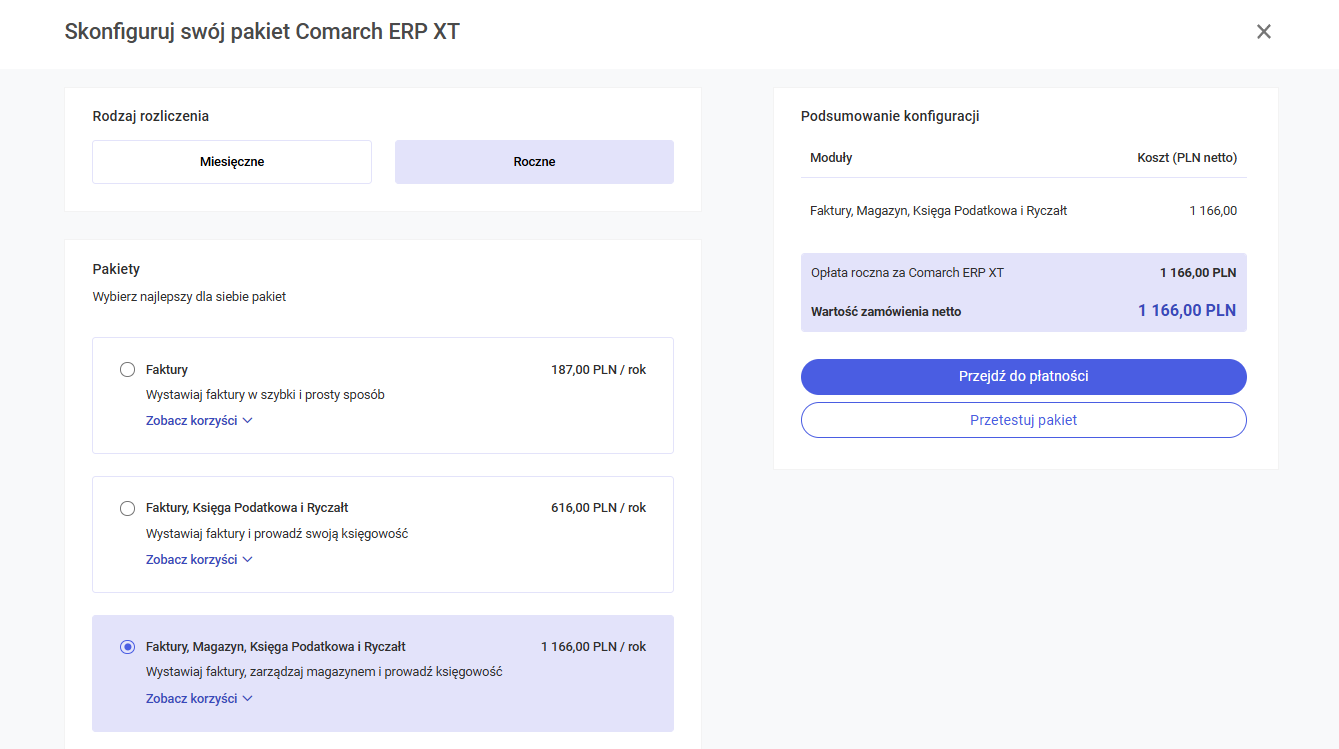The height and width of the screenshot is (749, 1339).
Task: Switch billing type to Miesięczne
Action: tap(232, 162)
